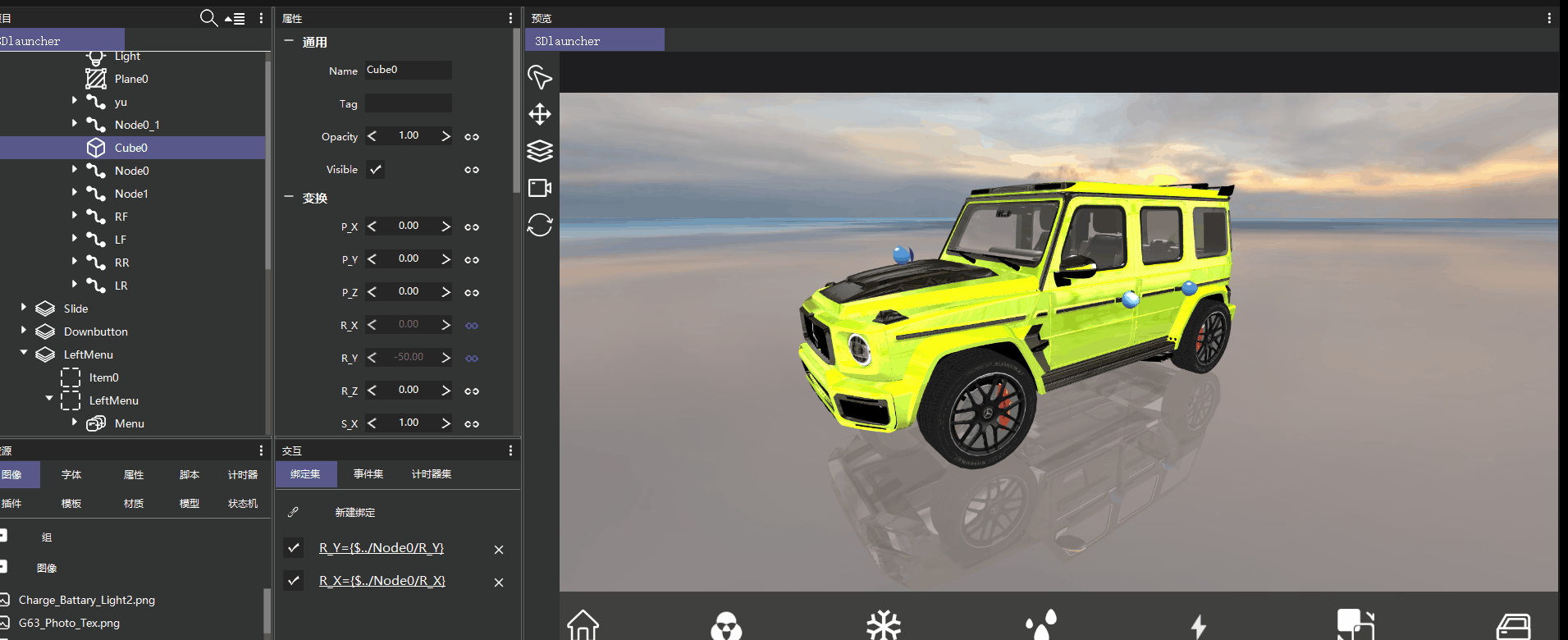Delete the R_X binding

tap(499, 583)
